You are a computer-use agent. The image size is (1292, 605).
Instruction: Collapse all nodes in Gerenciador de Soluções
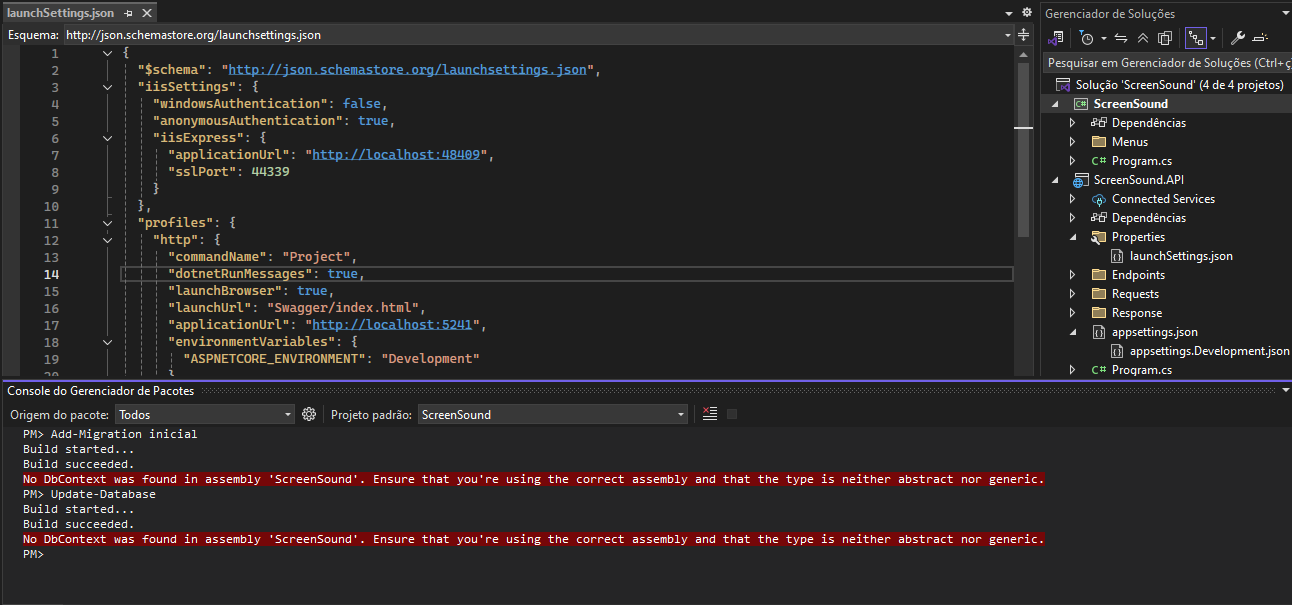(x=1143, y=38)
